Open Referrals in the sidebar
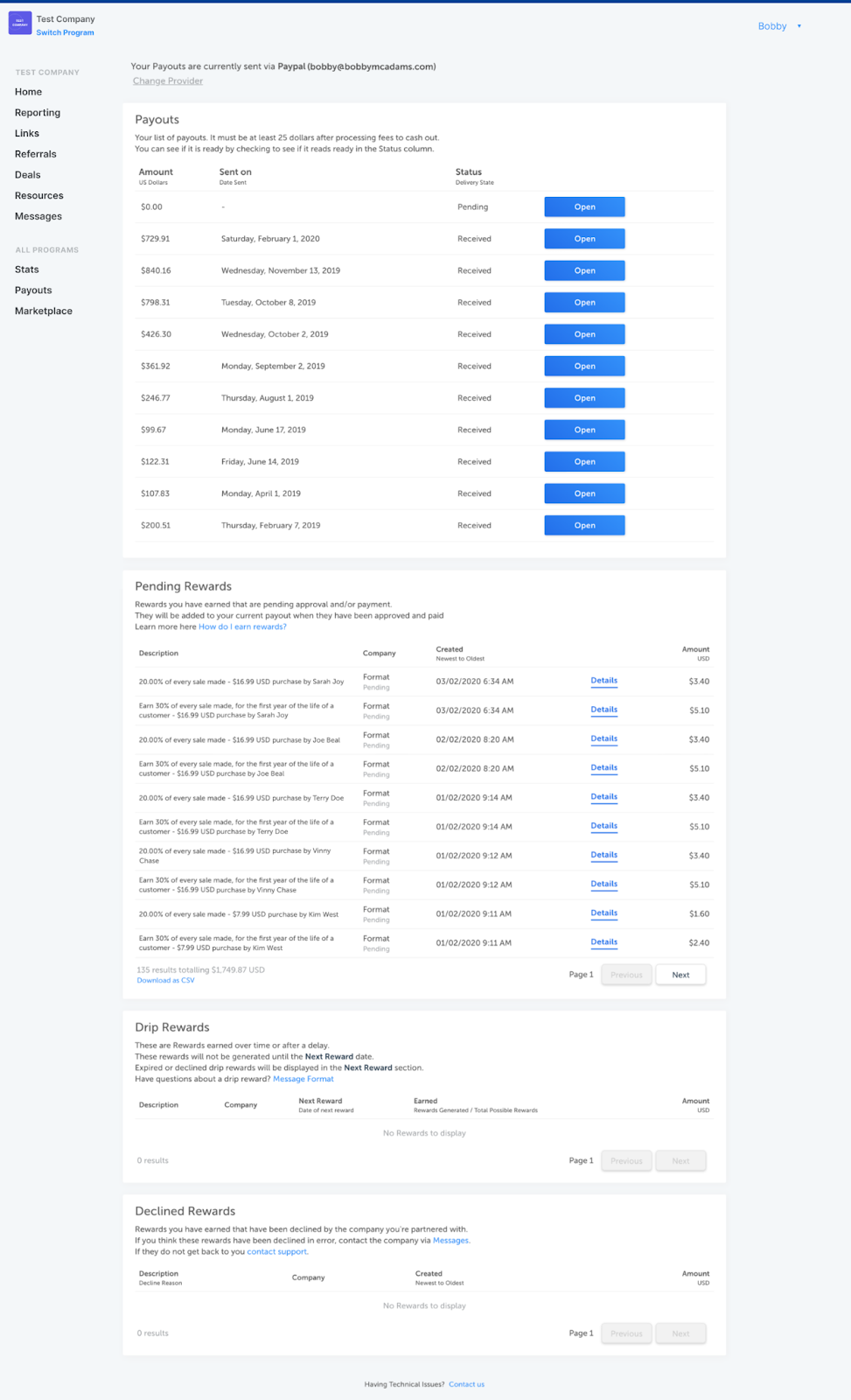Image resolution: width=851 pixels, height=1400 pixels. coord(36,154)
